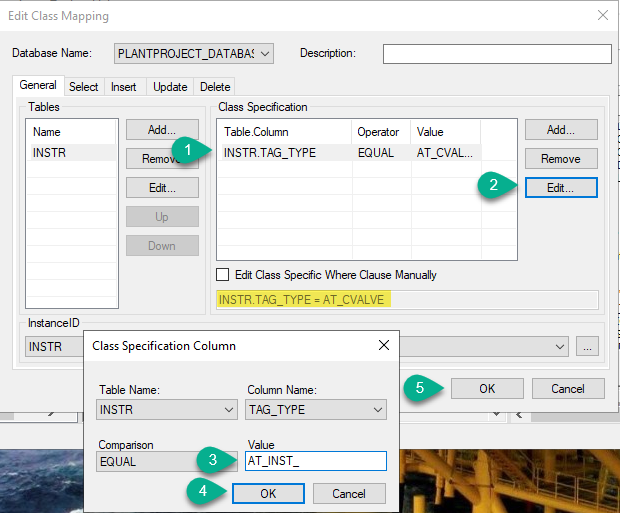
Task: Click the Up button in Tables group
Action: [162, 217]
